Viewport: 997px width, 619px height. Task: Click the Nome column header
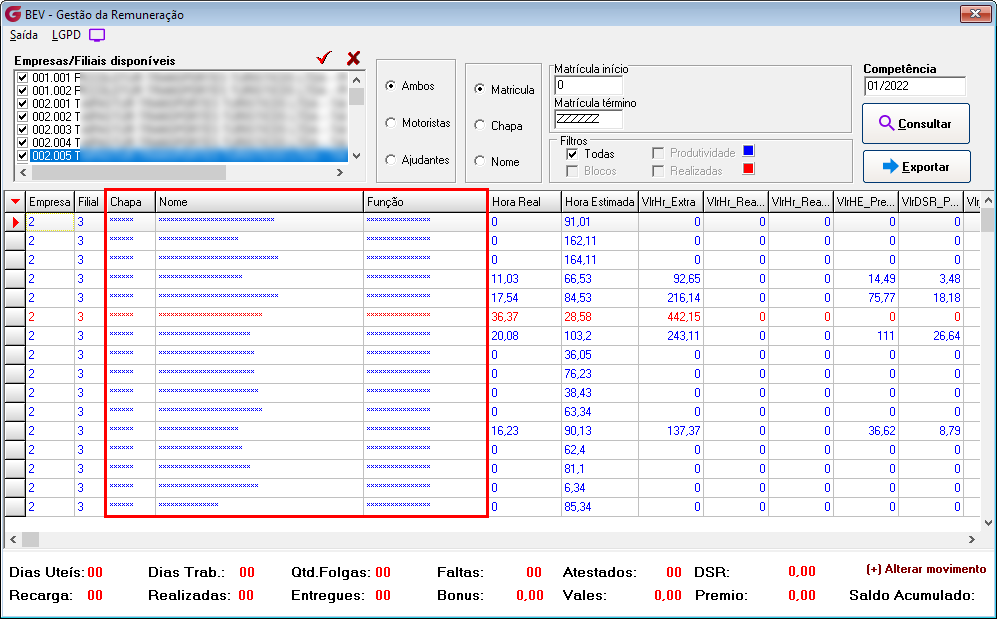coord(259,202)
